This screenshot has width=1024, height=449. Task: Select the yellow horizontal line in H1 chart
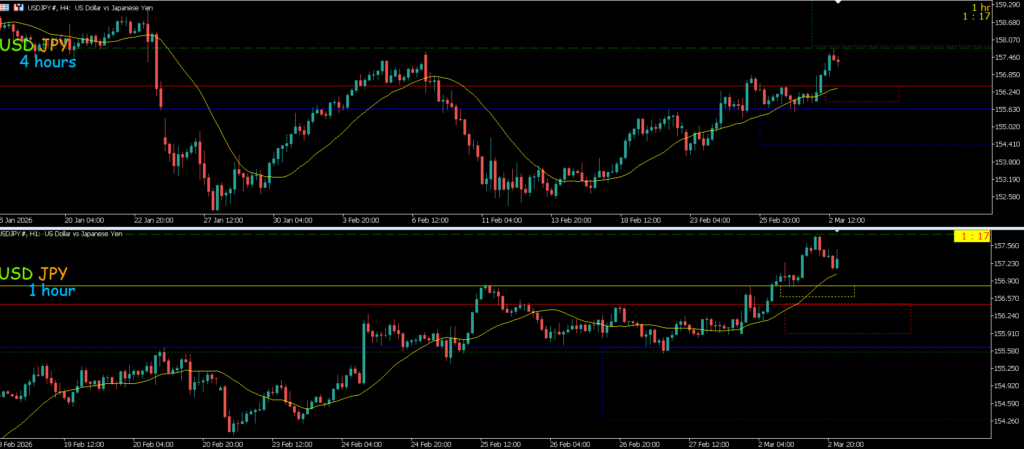coord(300,286)
